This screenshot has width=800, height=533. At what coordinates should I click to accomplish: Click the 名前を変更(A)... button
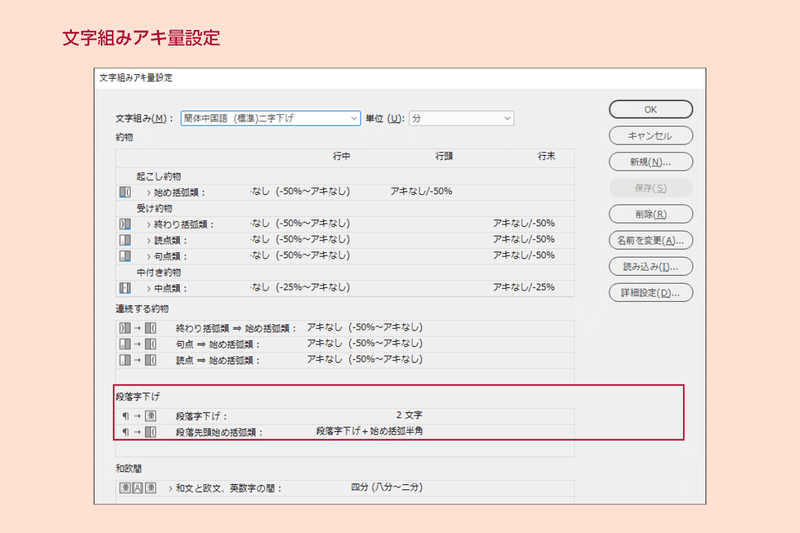651,240
